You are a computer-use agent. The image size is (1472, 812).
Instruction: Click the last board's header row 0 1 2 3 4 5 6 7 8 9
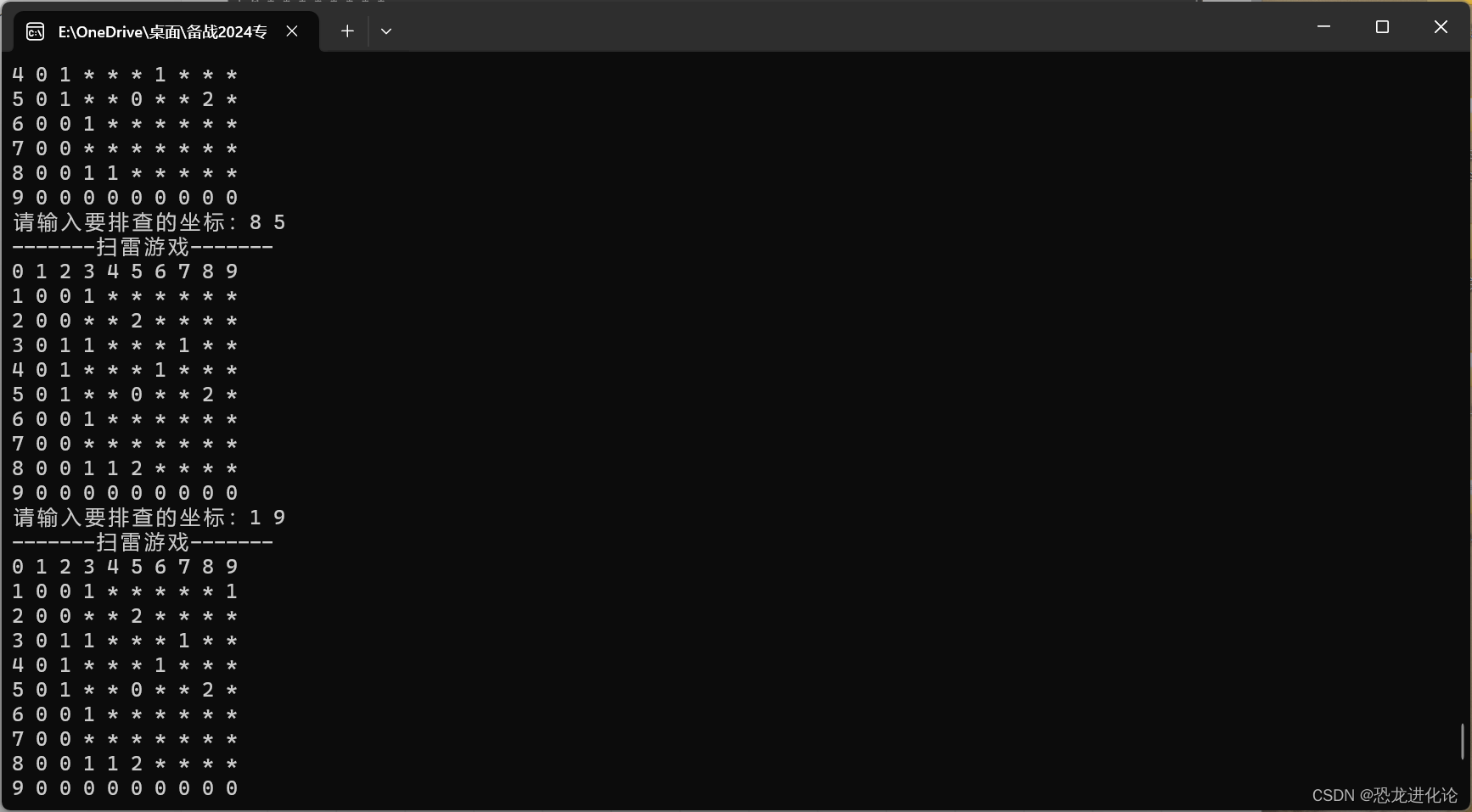(125, 567)
